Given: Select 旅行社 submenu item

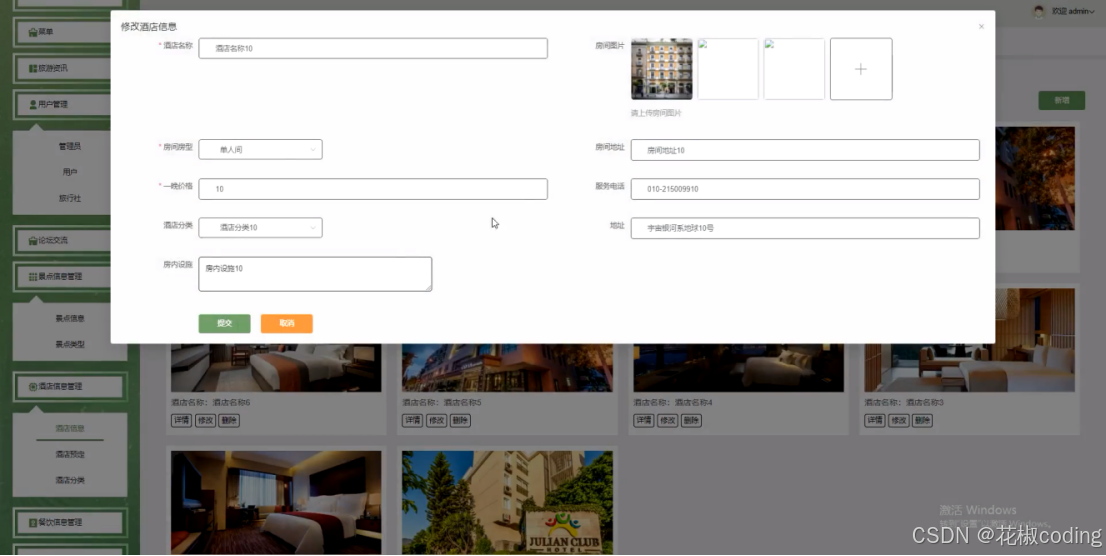Looking at the screenshot, I should [x=70, y=198].
